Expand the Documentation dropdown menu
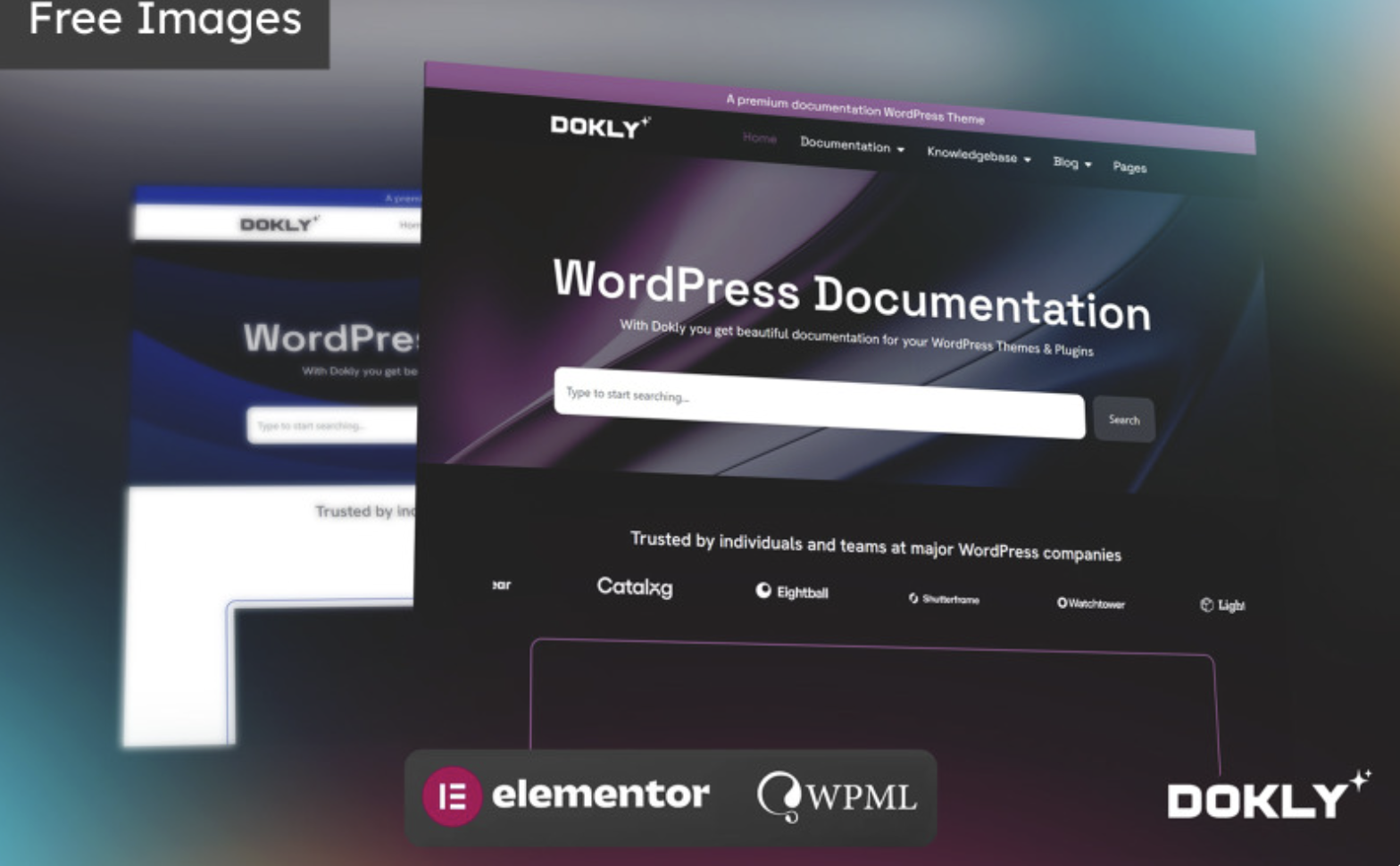 [x=852, y=145]
